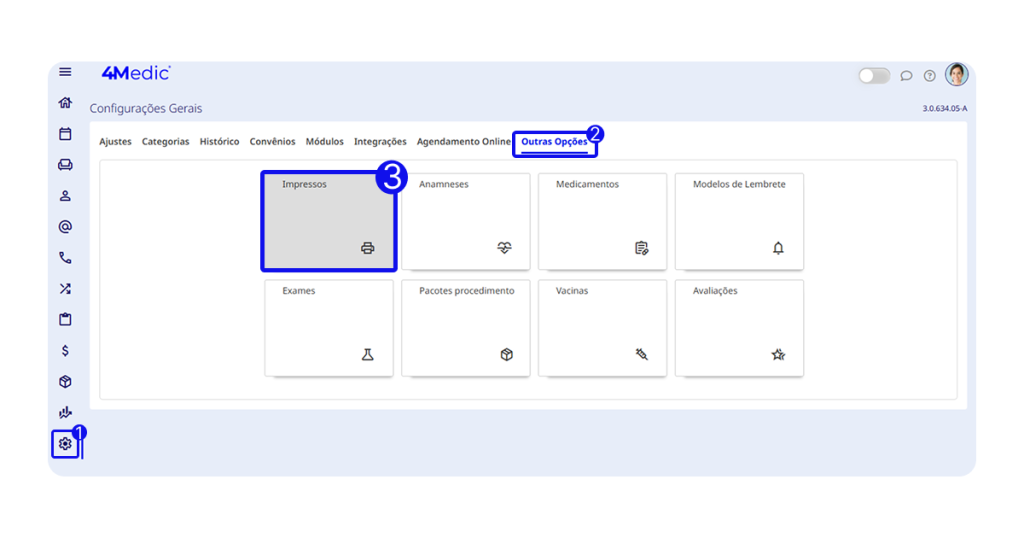Open the chat bubble icon in header

pos(906,75)
